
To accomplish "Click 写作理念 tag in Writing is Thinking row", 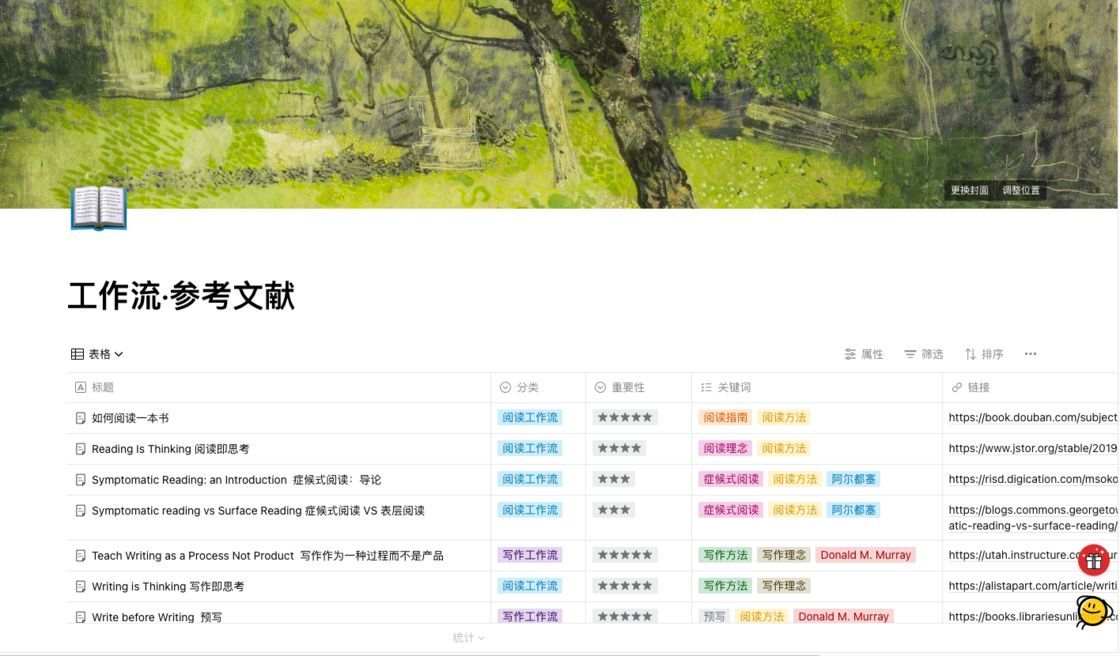I will pyautogui.click(x=784, y=585).
